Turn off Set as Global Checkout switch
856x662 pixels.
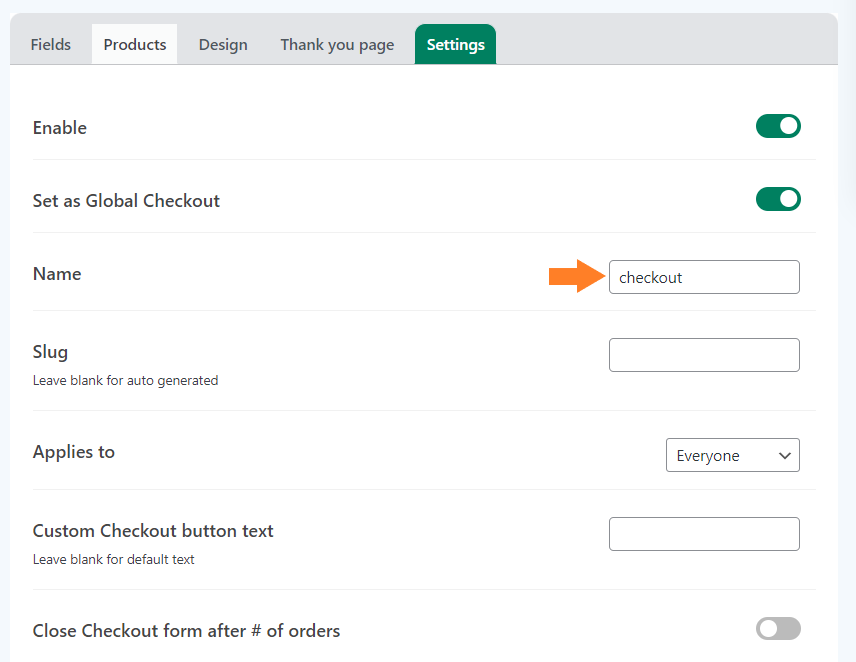click(778, 199)
